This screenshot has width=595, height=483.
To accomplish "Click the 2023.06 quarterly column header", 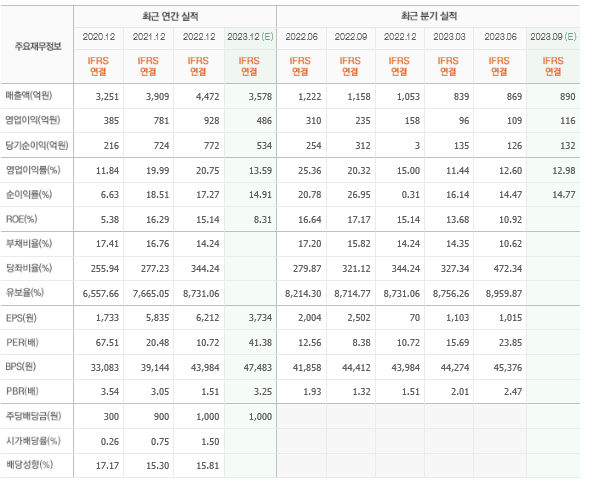I will [501, 37].
